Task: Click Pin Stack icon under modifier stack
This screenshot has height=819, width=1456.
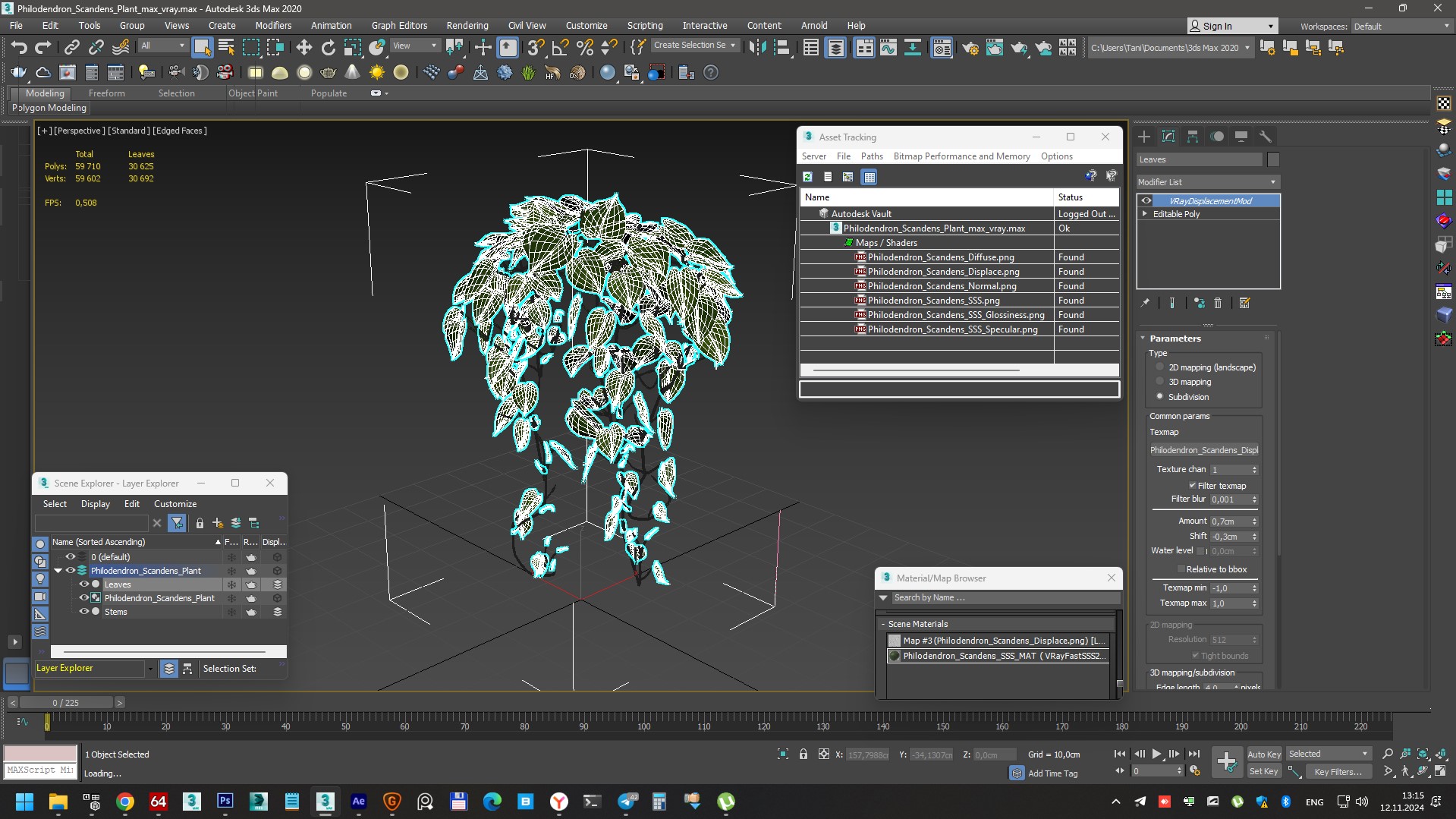Action: (x=1145, y=303)
